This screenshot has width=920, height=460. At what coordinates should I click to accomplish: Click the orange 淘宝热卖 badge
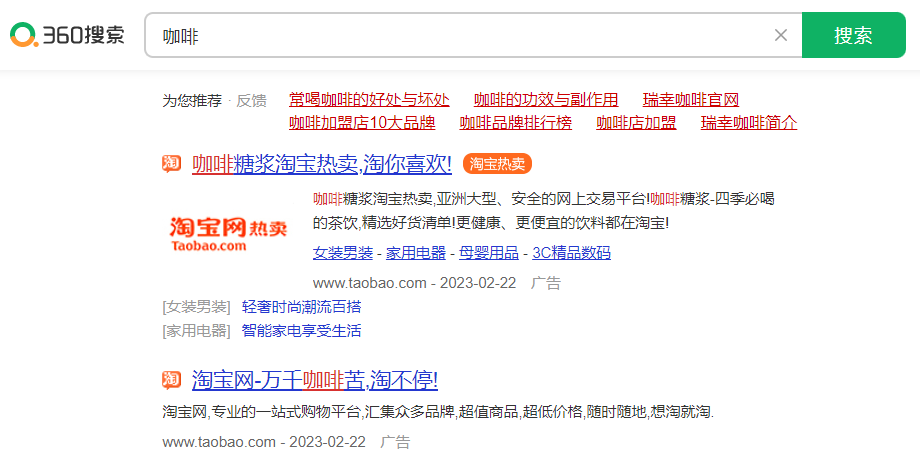(x=497, y=164)
